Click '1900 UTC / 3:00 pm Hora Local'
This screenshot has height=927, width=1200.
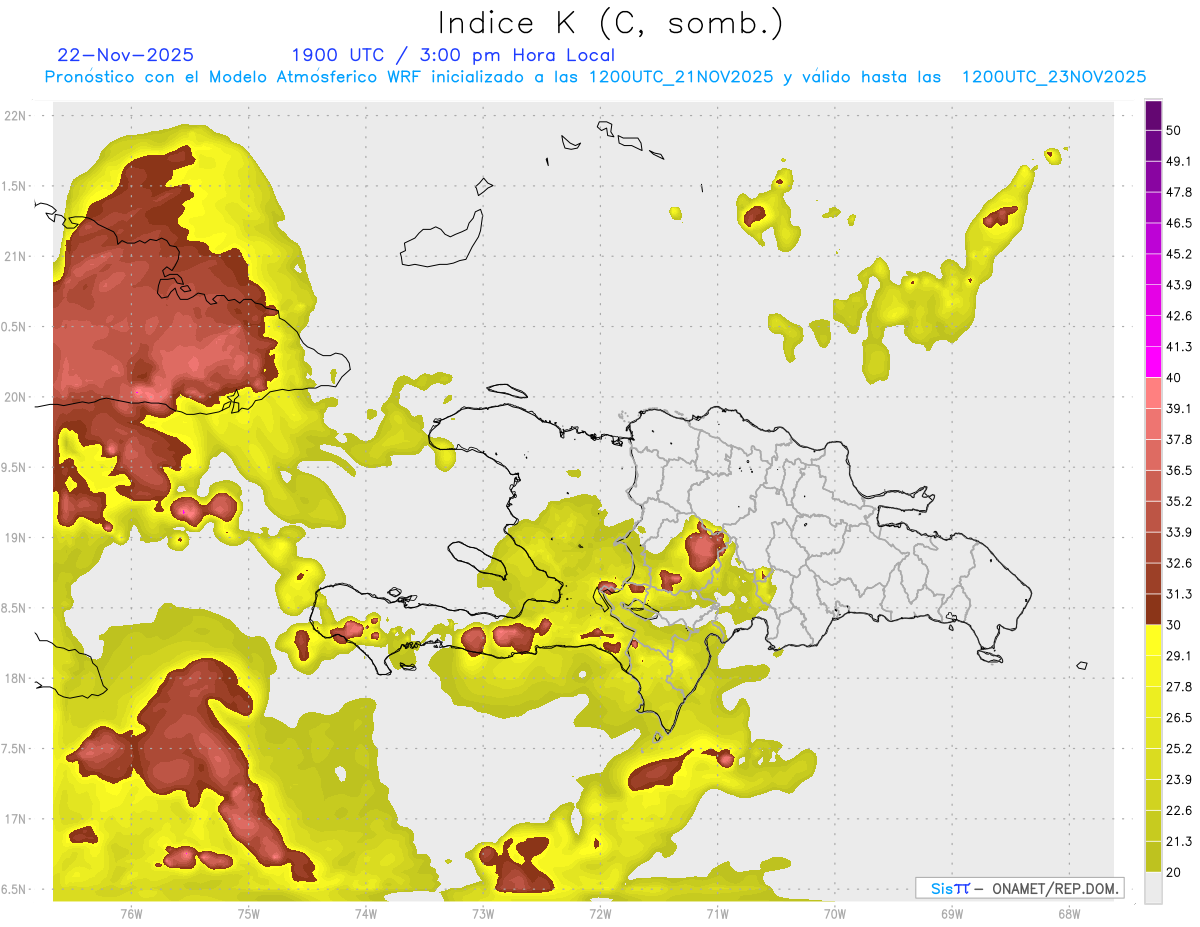453,55
